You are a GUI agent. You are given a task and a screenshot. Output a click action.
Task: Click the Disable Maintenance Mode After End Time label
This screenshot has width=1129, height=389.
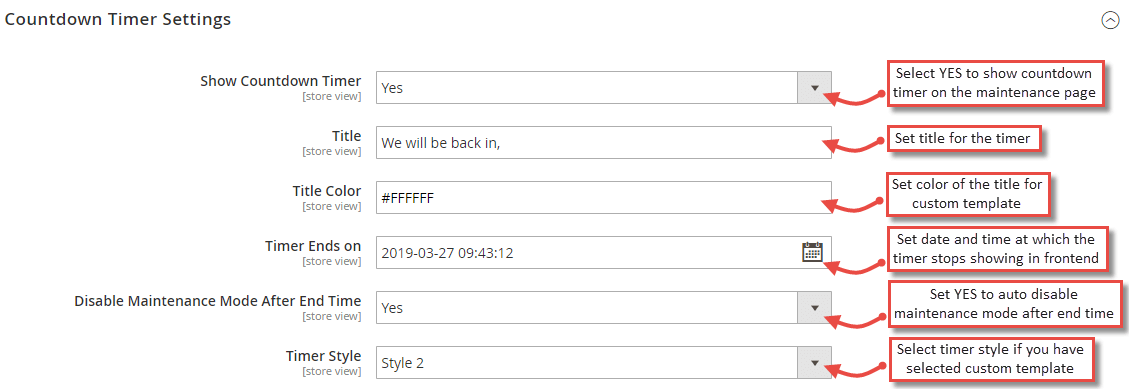218,300
